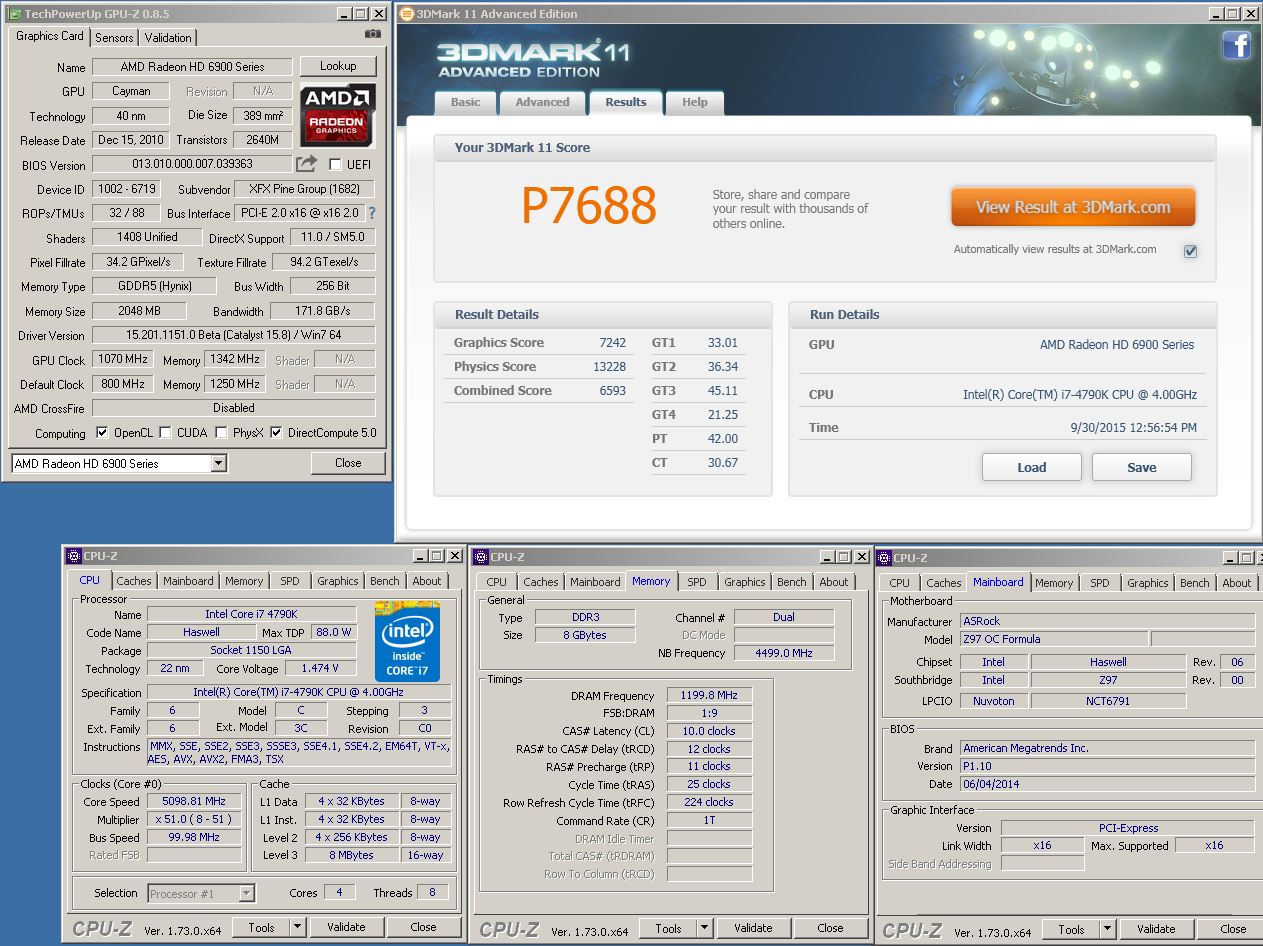
Task: Click the middle CPU-Z Memory window title icon
Action: tap(481, 557)
